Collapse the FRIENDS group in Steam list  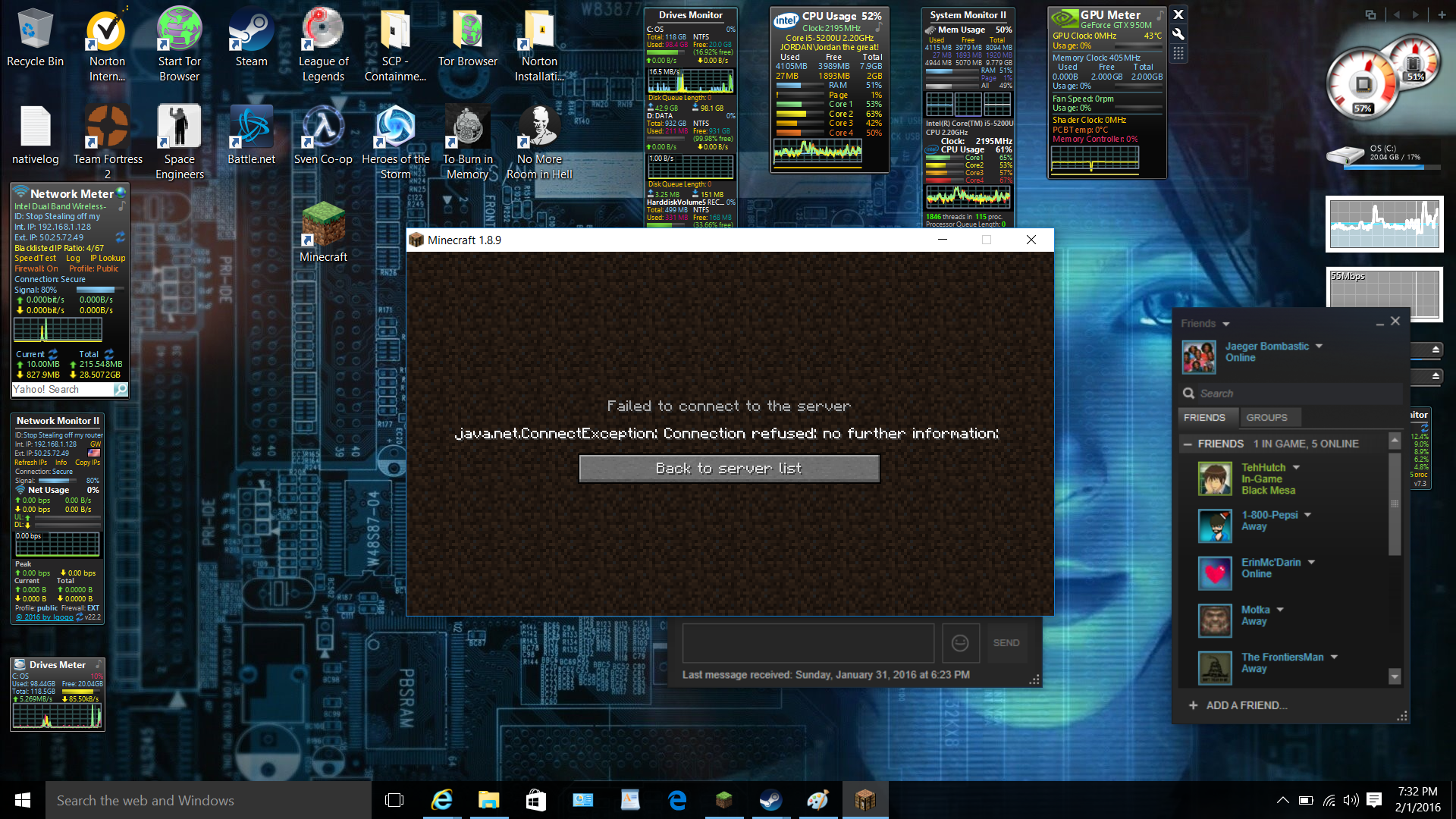[1187, 444]
